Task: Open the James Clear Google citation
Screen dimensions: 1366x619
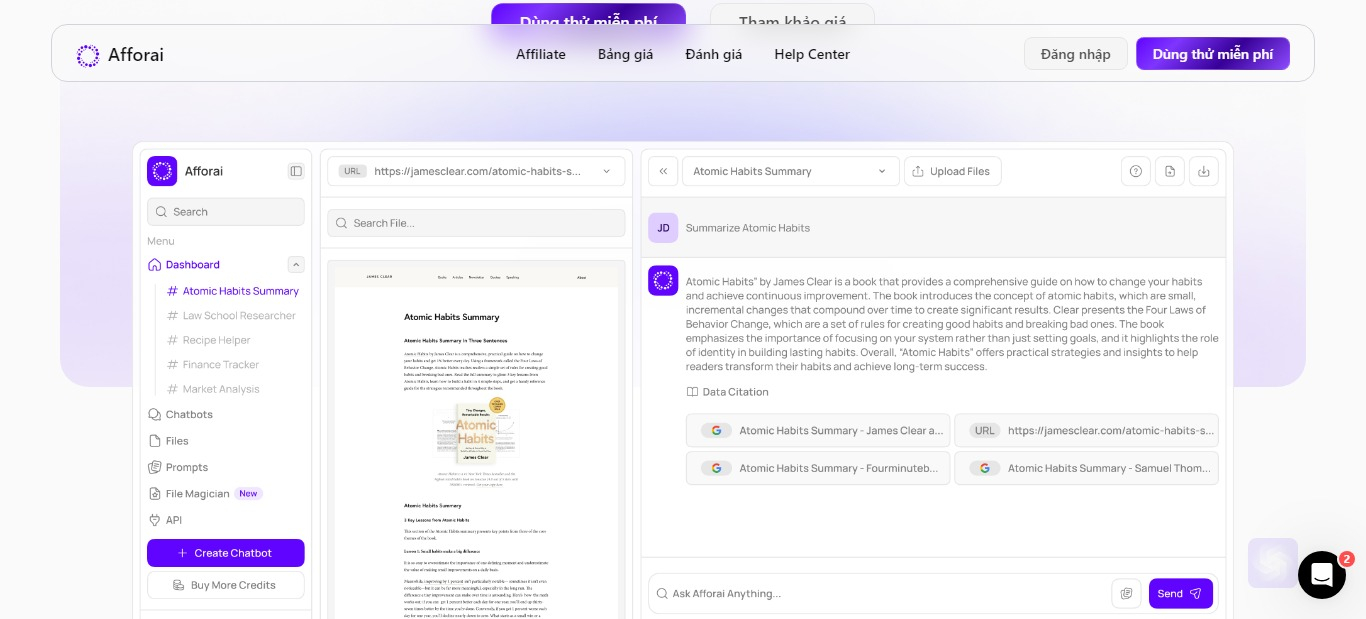Action: pyautogui.click(x=818, y=430)
